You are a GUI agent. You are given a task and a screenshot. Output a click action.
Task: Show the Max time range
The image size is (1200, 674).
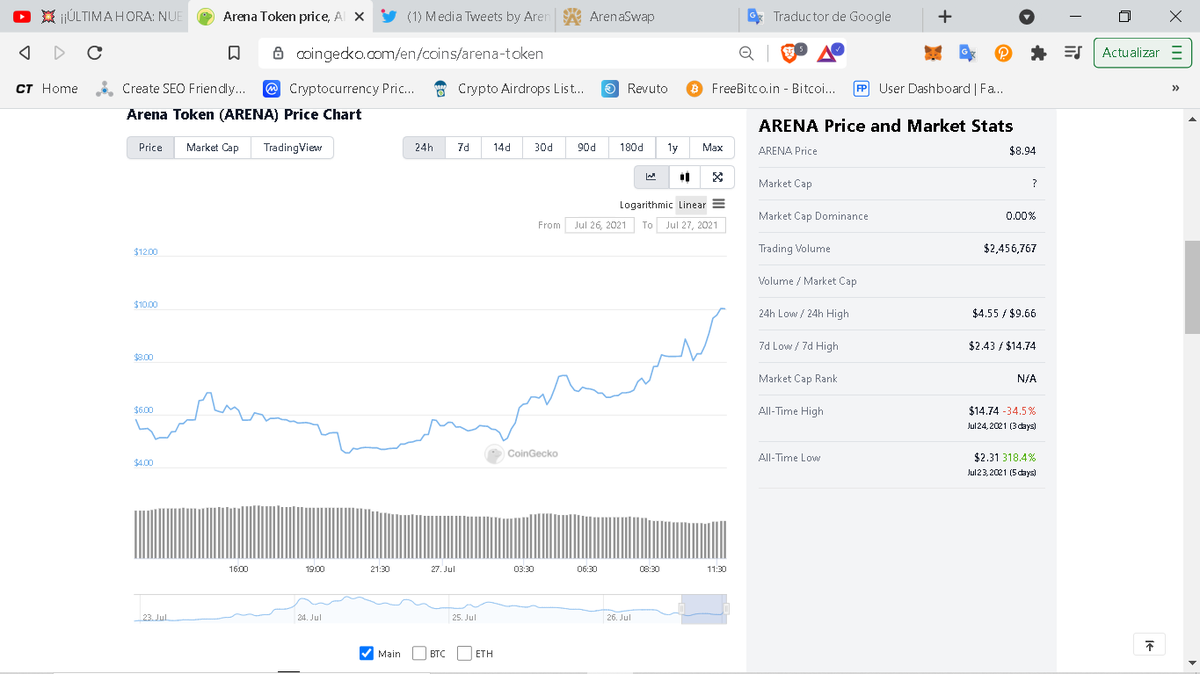coord(712,148)
